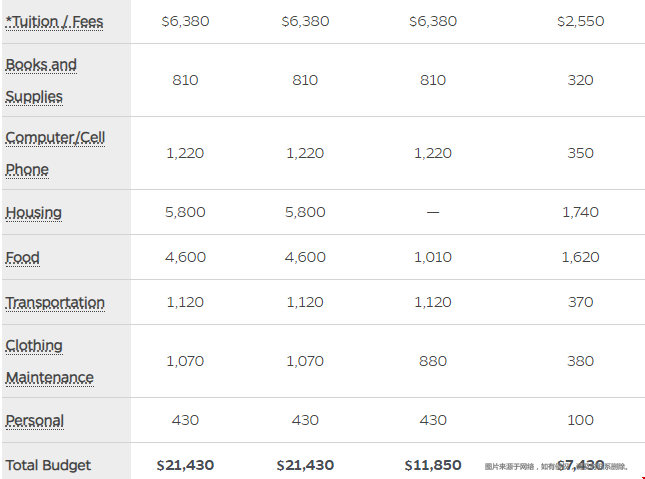This screenshot has width=645, height=479.
Task: Select the 1,740 housing value
Action: pos(580,212)
